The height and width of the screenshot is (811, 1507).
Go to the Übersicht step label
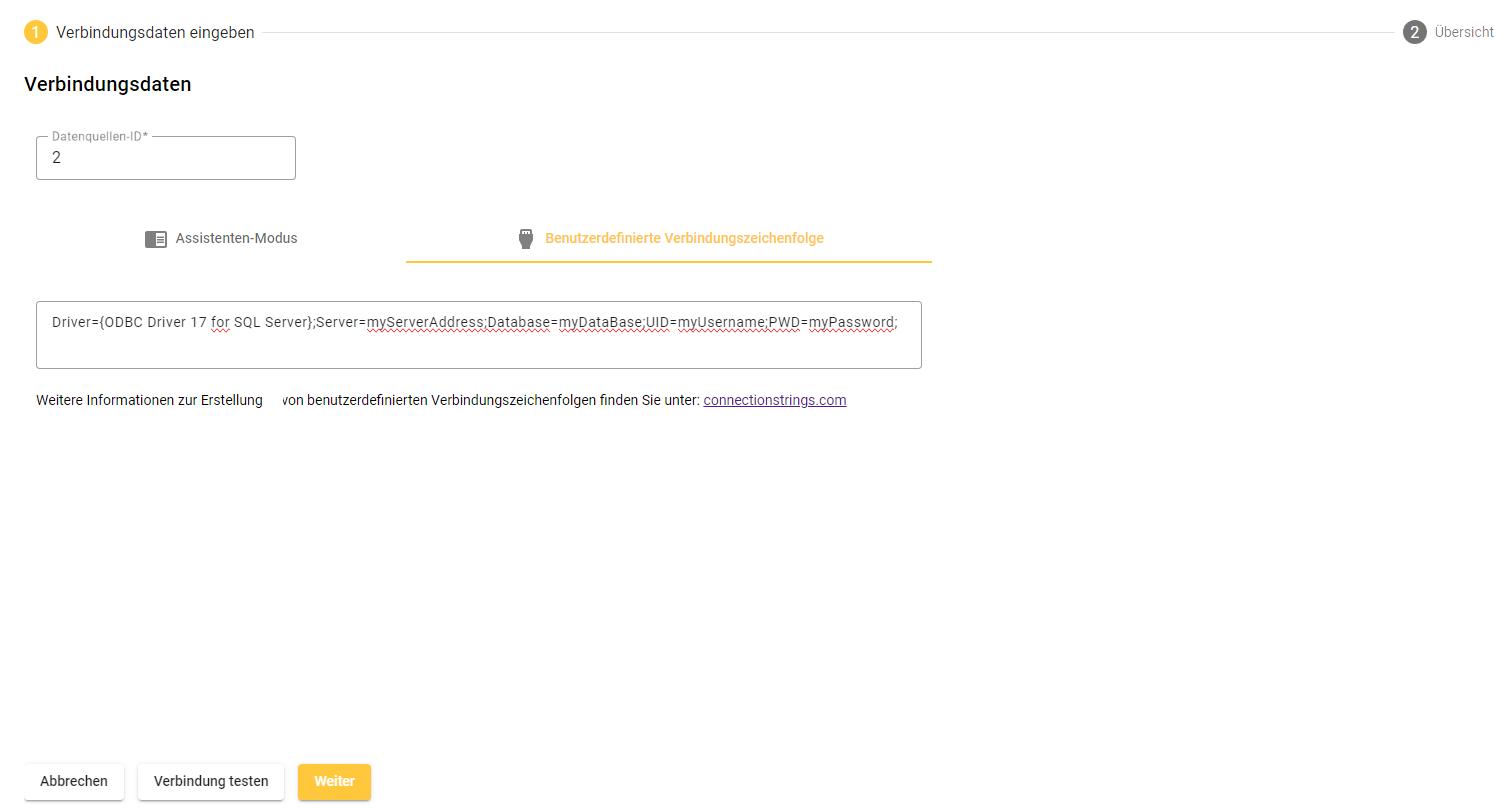(x=1463, y=32)
